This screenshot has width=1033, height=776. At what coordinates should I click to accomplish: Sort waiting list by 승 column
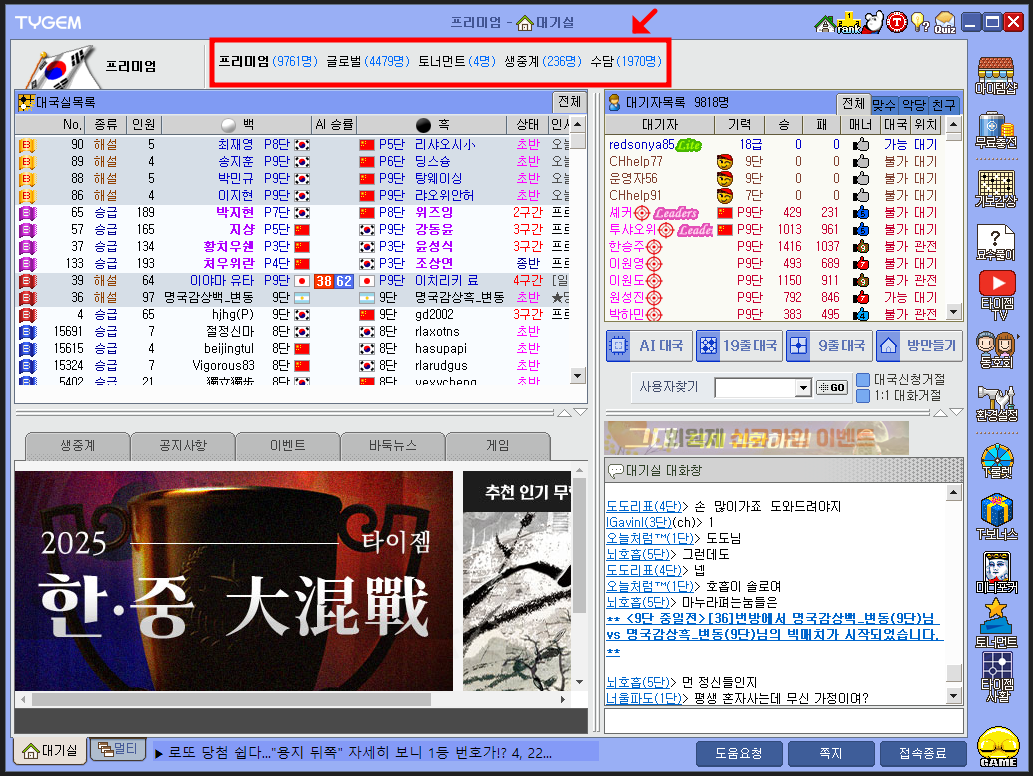(x=783, y=125)
